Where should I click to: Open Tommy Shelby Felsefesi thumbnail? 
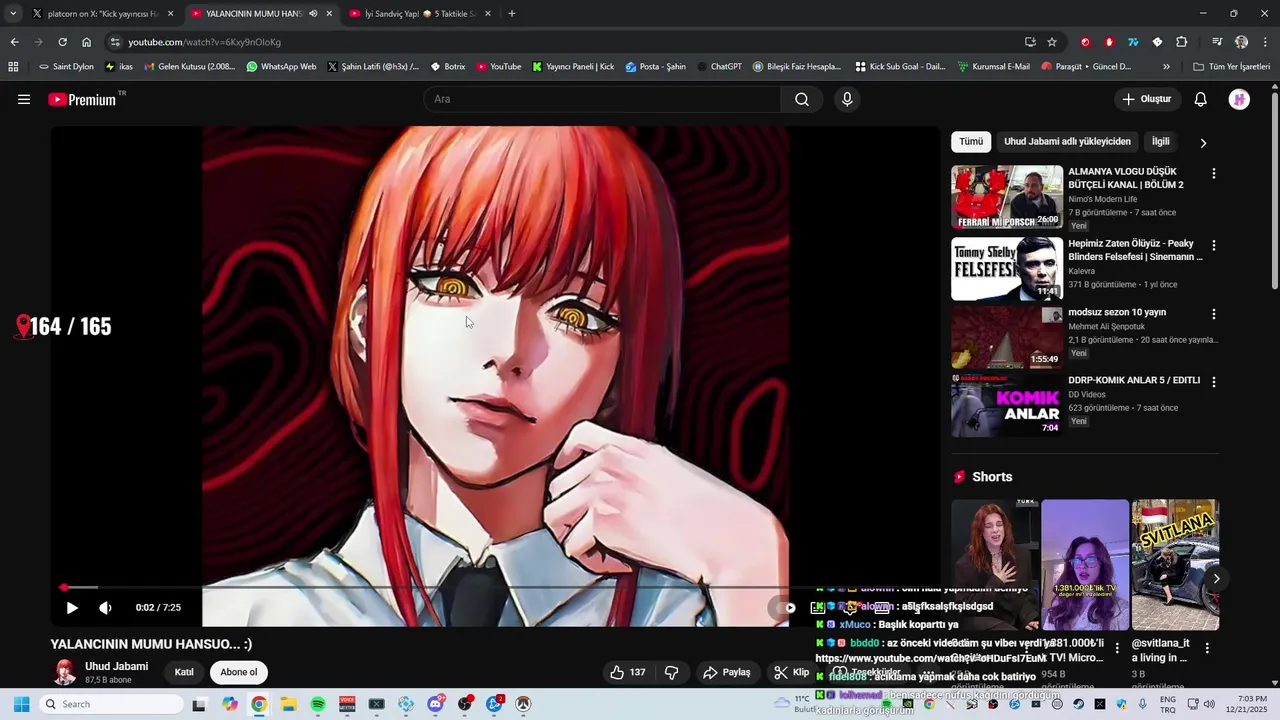(x=1007, y=269)
